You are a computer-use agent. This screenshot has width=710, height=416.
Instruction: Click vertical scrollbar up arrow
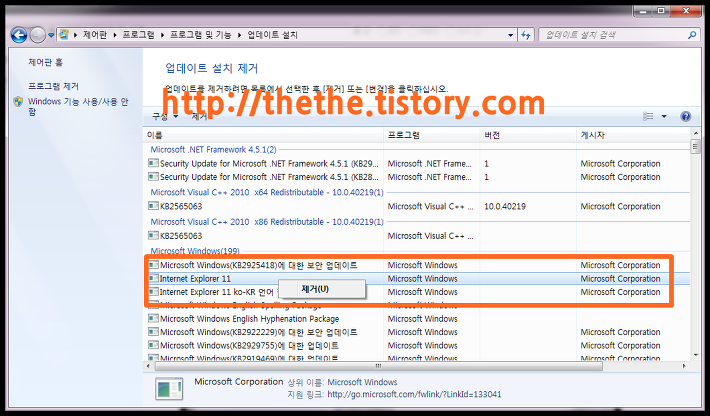point(696,134)
